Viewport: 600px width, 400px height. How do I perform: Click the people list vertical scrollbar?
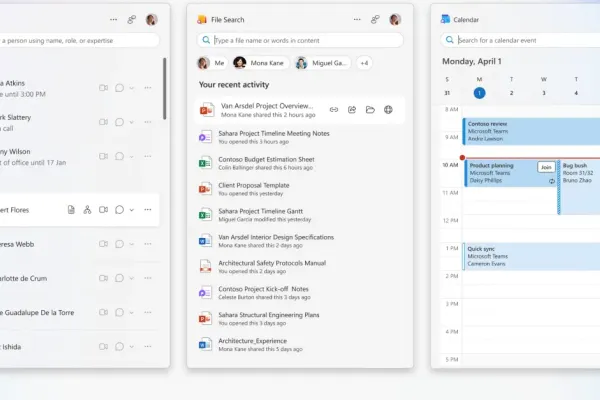165,89
